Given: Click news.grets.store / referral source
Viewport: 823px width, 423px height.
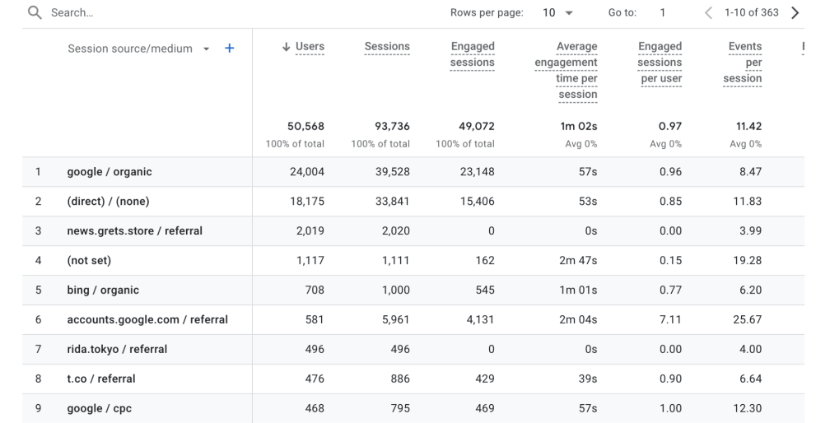Looking at the screenshot, I should point(135,231).
